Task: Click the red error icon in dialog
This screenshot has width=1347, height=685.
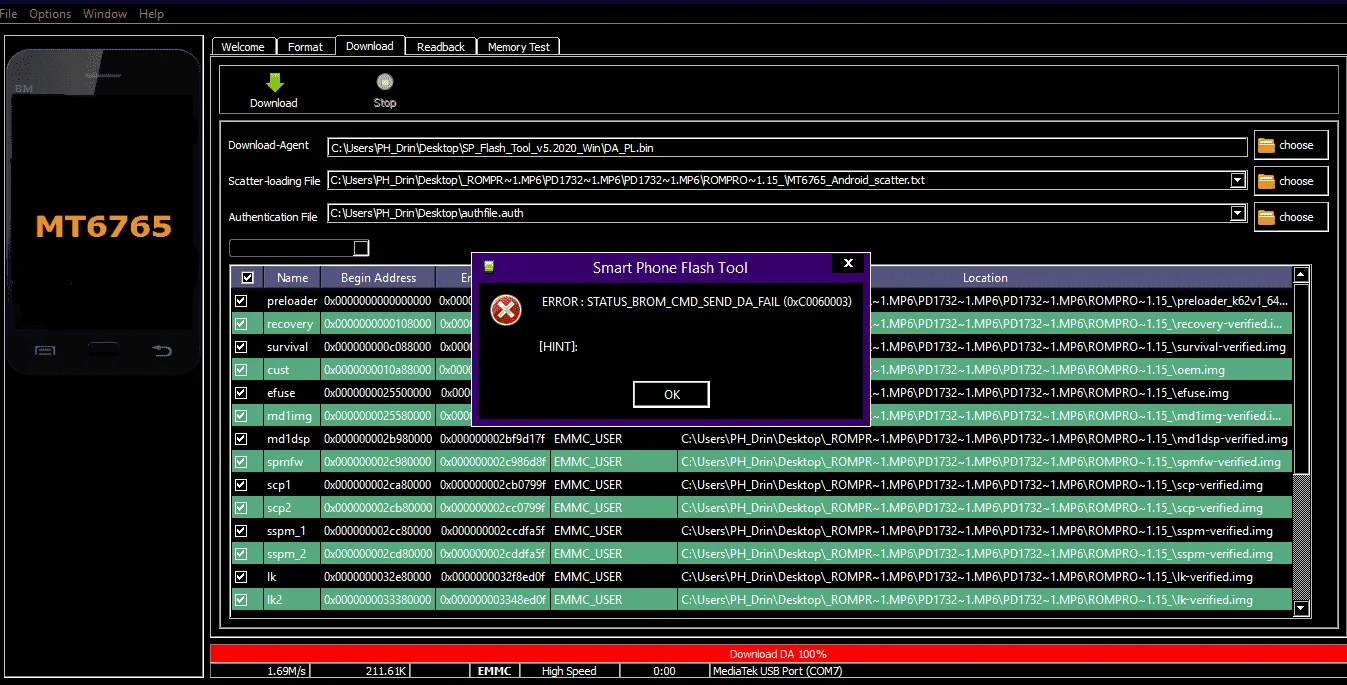Action: pos(506,310)
